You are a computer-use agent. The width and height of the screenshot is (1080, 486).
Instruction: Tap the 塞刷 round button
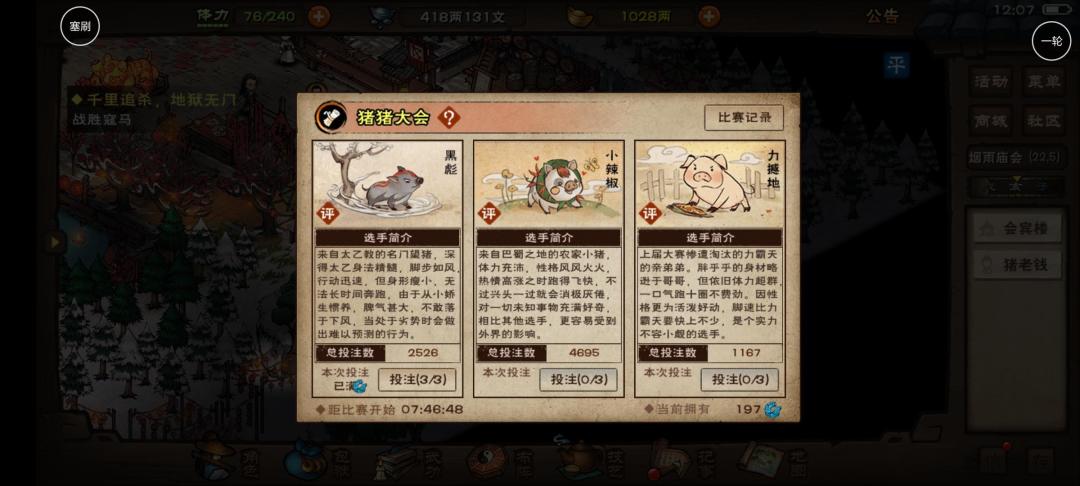pos(80,26)
